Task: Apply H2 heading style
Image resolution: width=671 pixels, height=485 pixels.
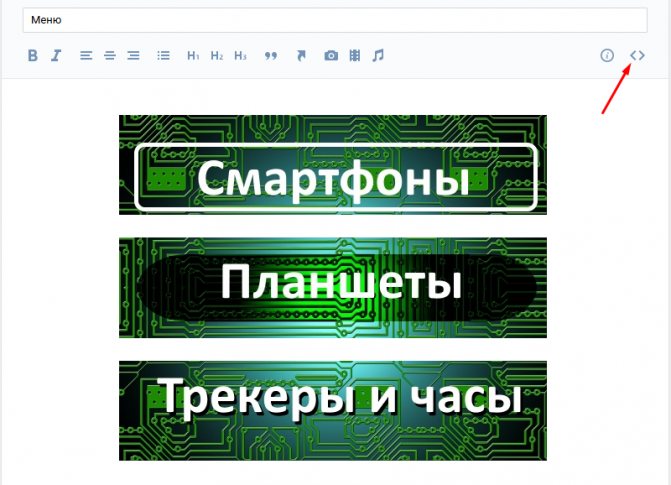Action: coord(217,56)
